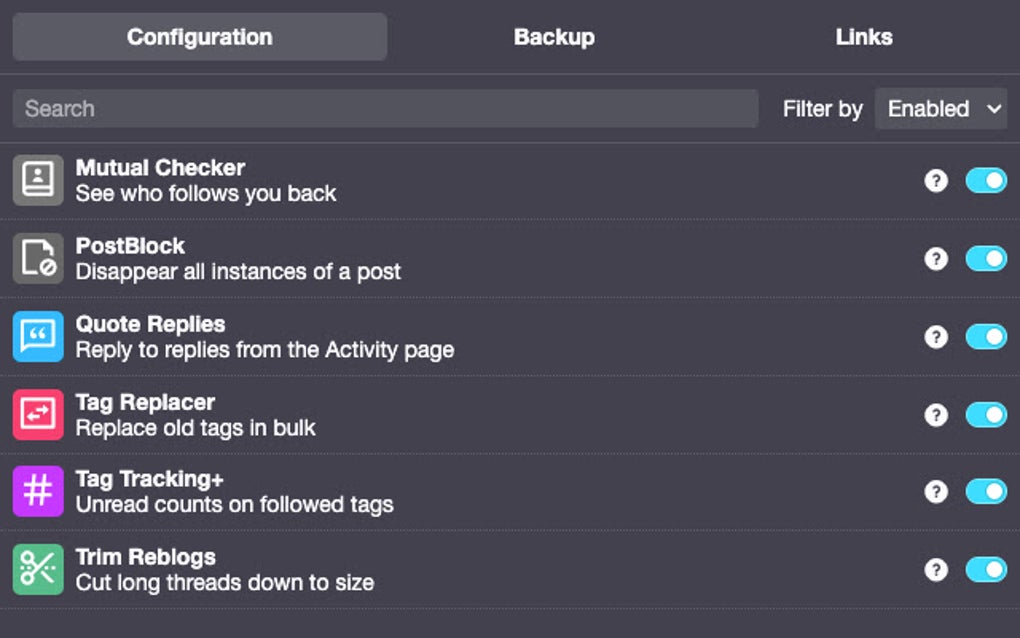Turn off the Tag Replacer switch
Screen dimensions: 1020x638
pos(984,413)
